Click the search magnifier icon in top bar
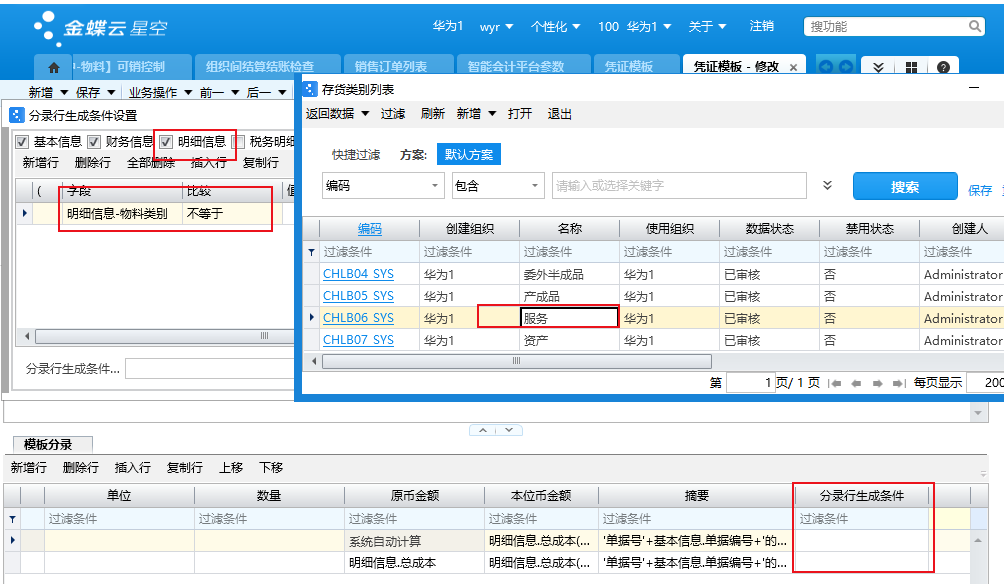This screenshot has width=1004, height=584. click(975, 27)
